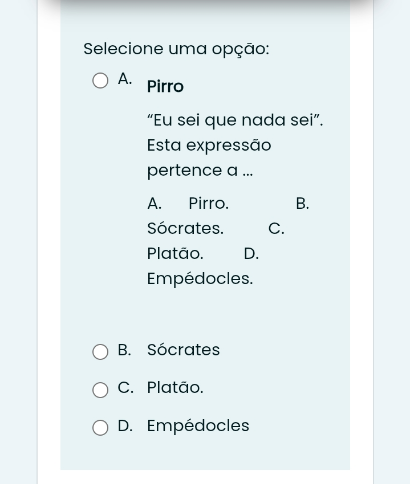Click the 'Selecione uma opção:' prompt text
The image size is (410, 484).
click(176, 49)
